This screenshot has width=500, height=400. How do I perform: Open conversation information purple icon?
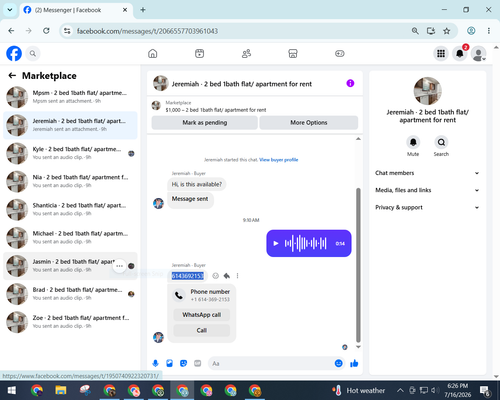[350, 83]
